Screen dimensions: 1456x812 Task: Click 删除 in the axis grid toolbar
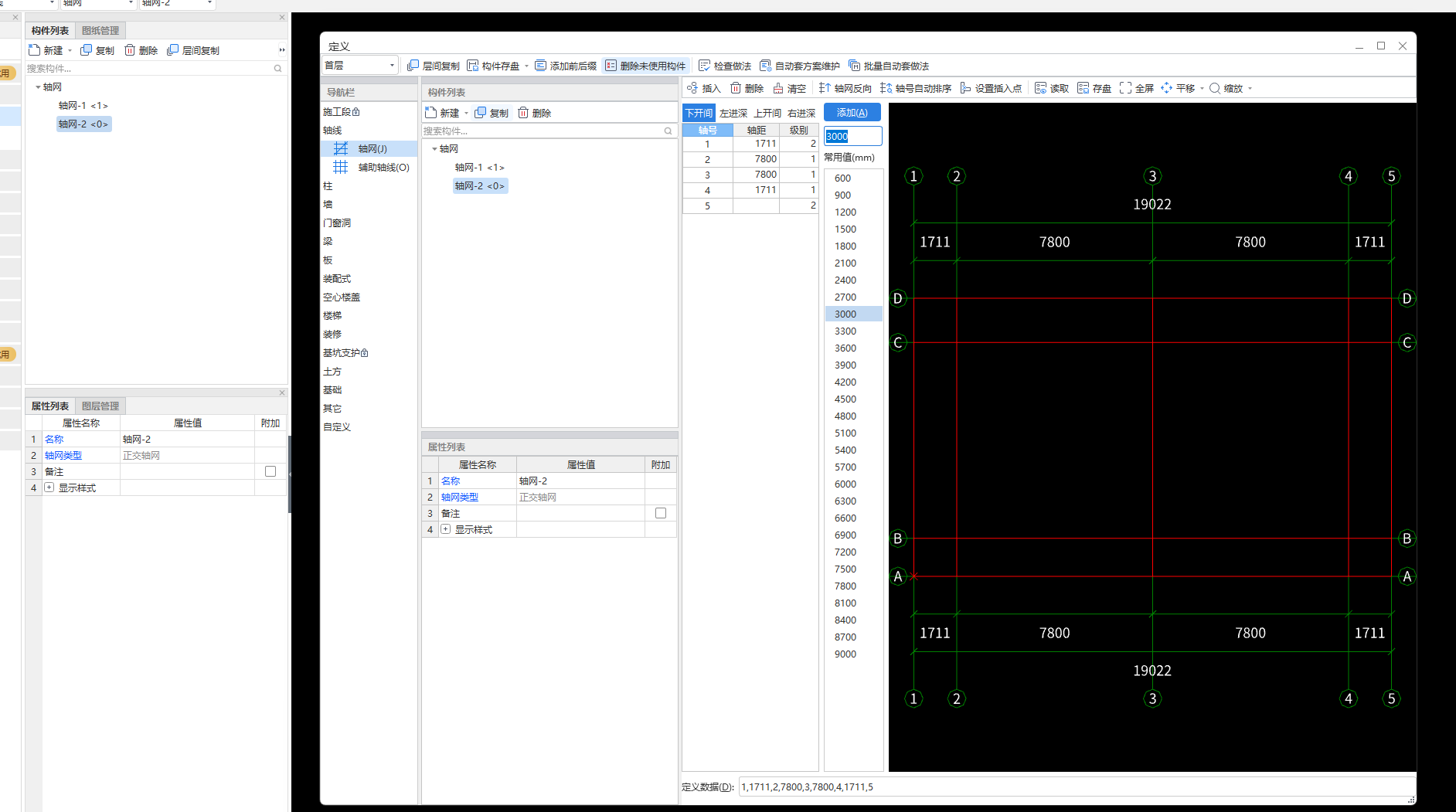(x=747, y=88)
